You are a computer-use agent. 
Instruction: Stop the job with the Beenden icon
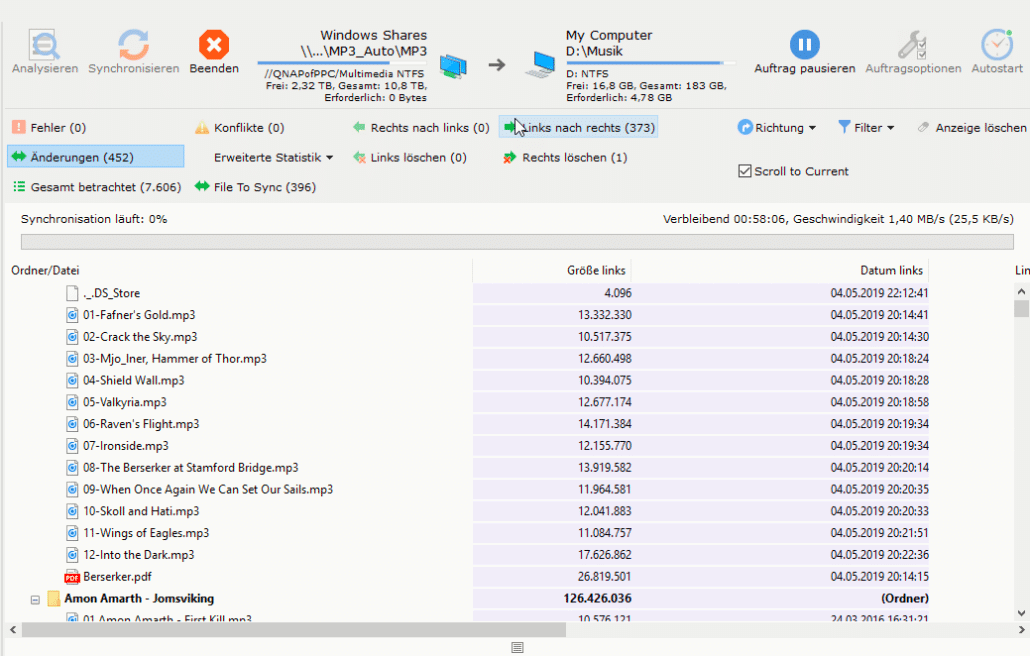(214, 44)
